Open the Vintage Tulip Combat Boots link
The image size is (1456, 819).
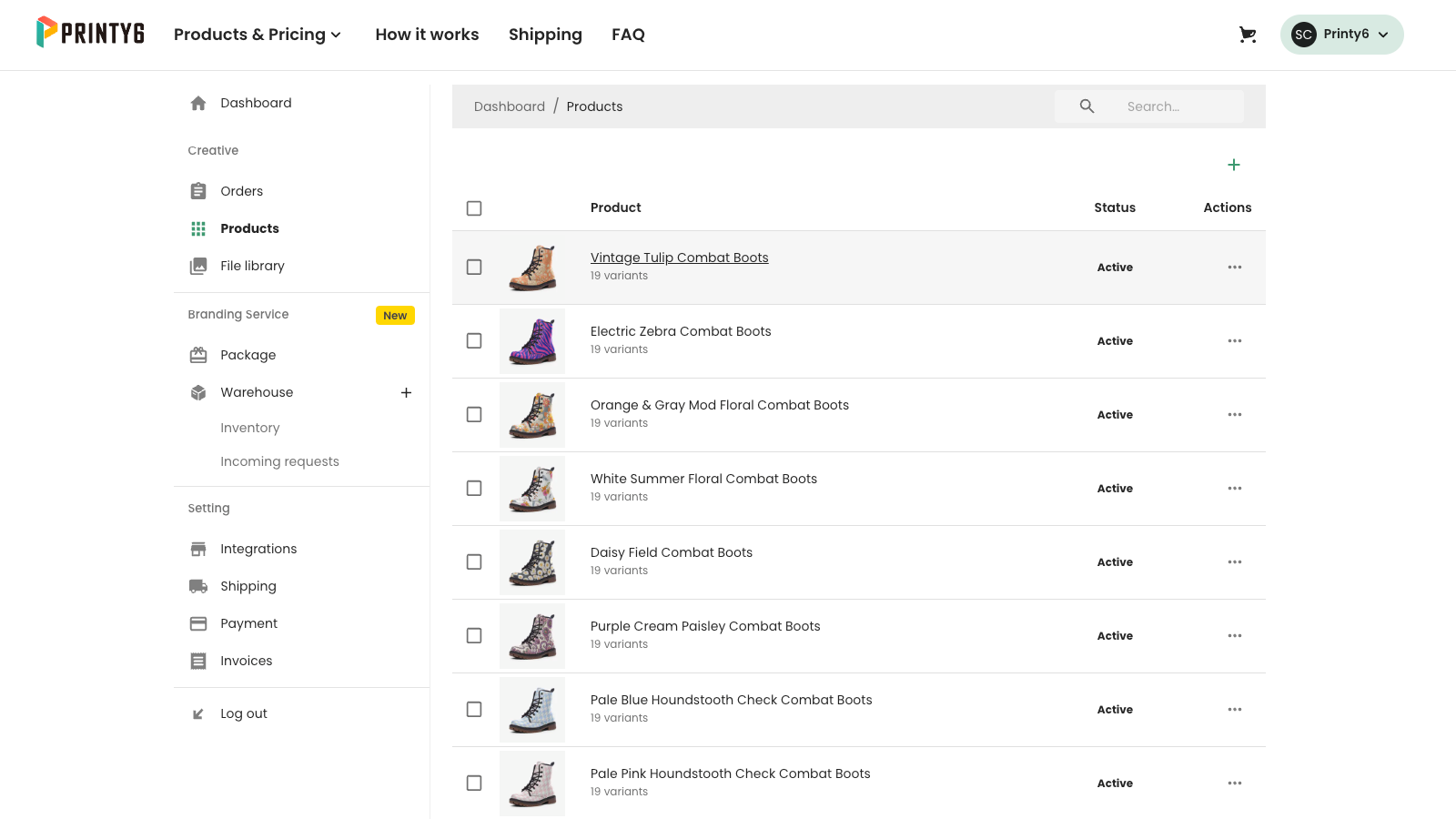679,258
